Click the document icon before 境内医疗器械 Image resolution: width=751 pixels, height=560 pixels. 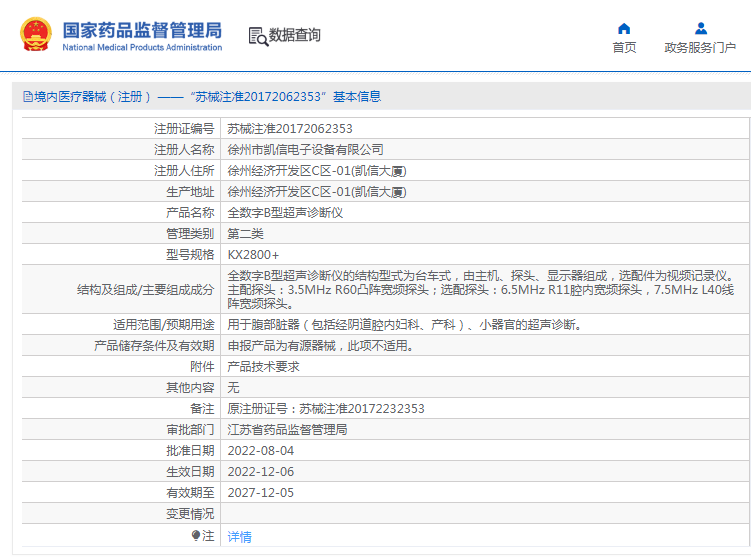28,97
